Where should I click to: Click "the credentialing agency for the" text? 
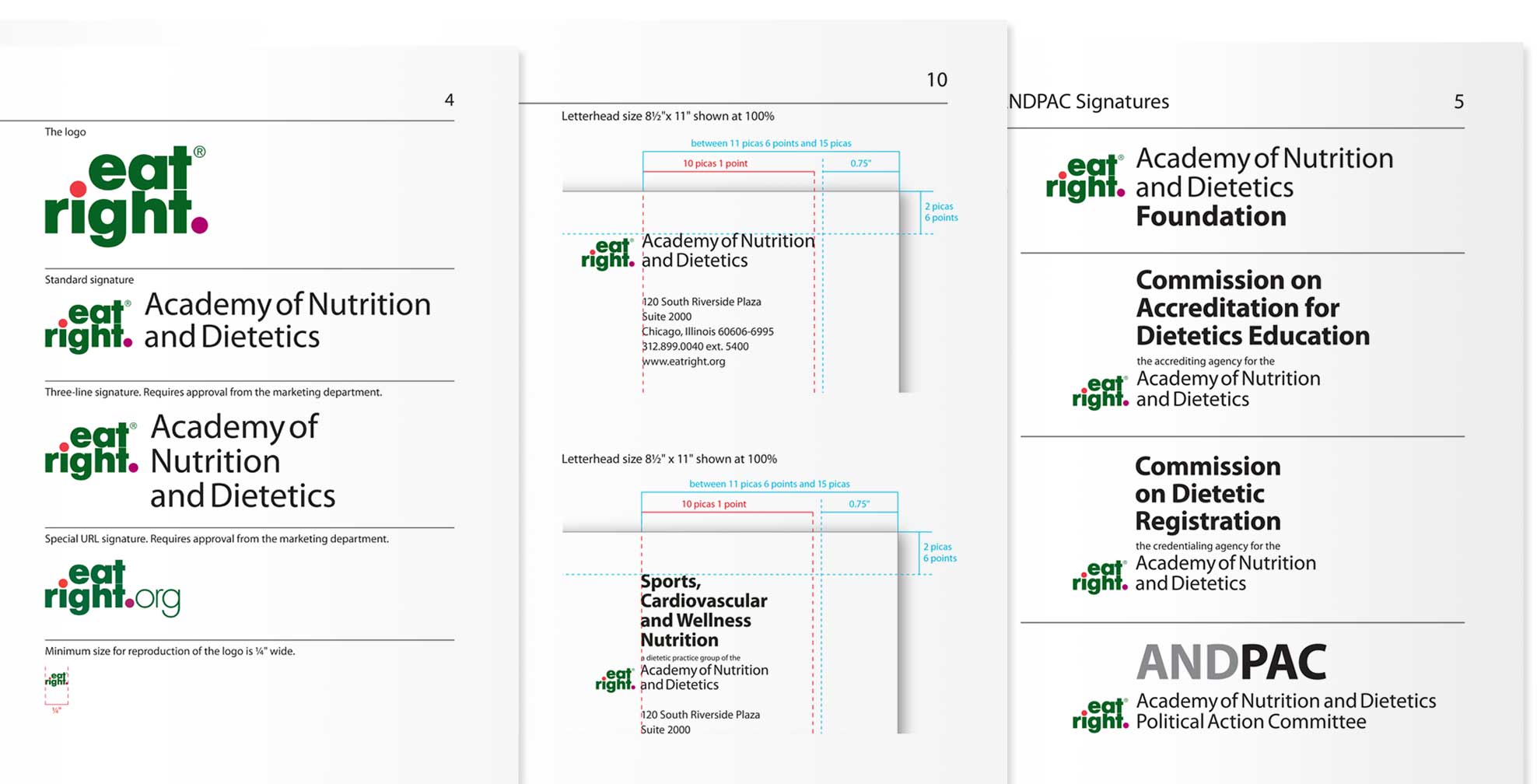1208,546
